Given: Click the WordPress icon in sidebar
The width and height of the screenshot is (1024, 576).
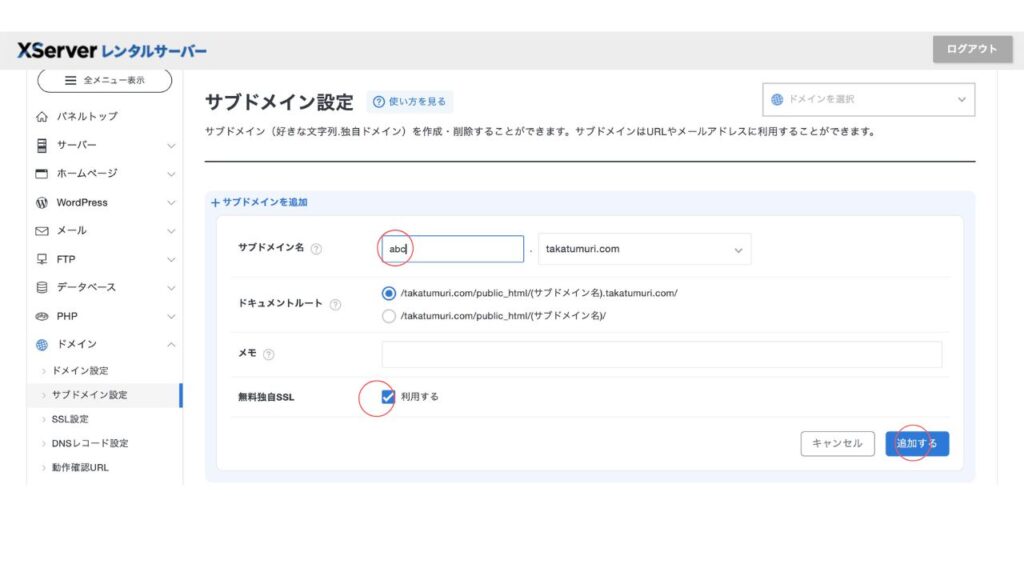Looking at the screenshot, I should point(42,202).
